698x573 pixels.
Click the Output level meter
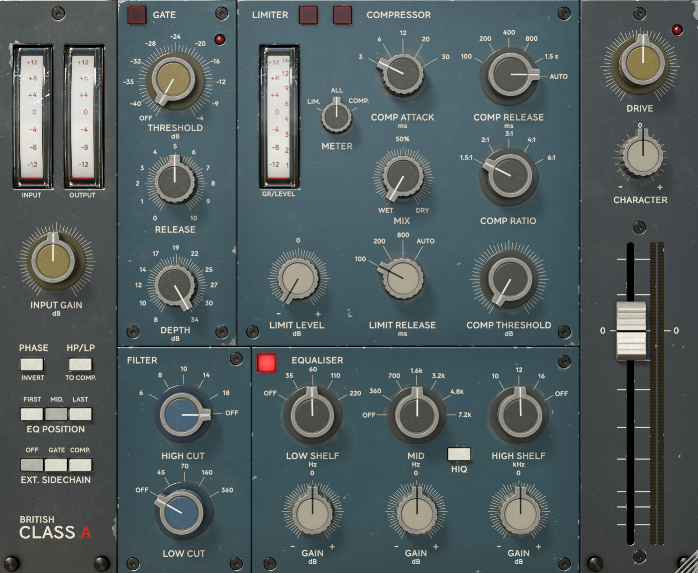pyautogui.click(x=84, y=117)
